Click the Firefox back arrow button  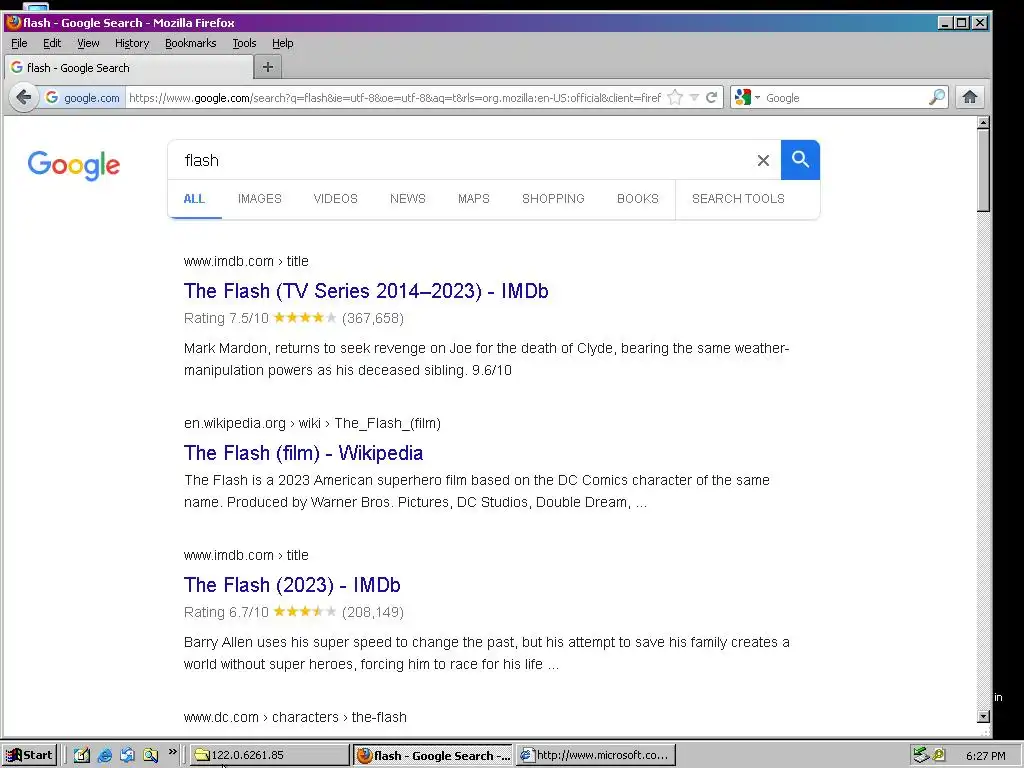[24, 98]
